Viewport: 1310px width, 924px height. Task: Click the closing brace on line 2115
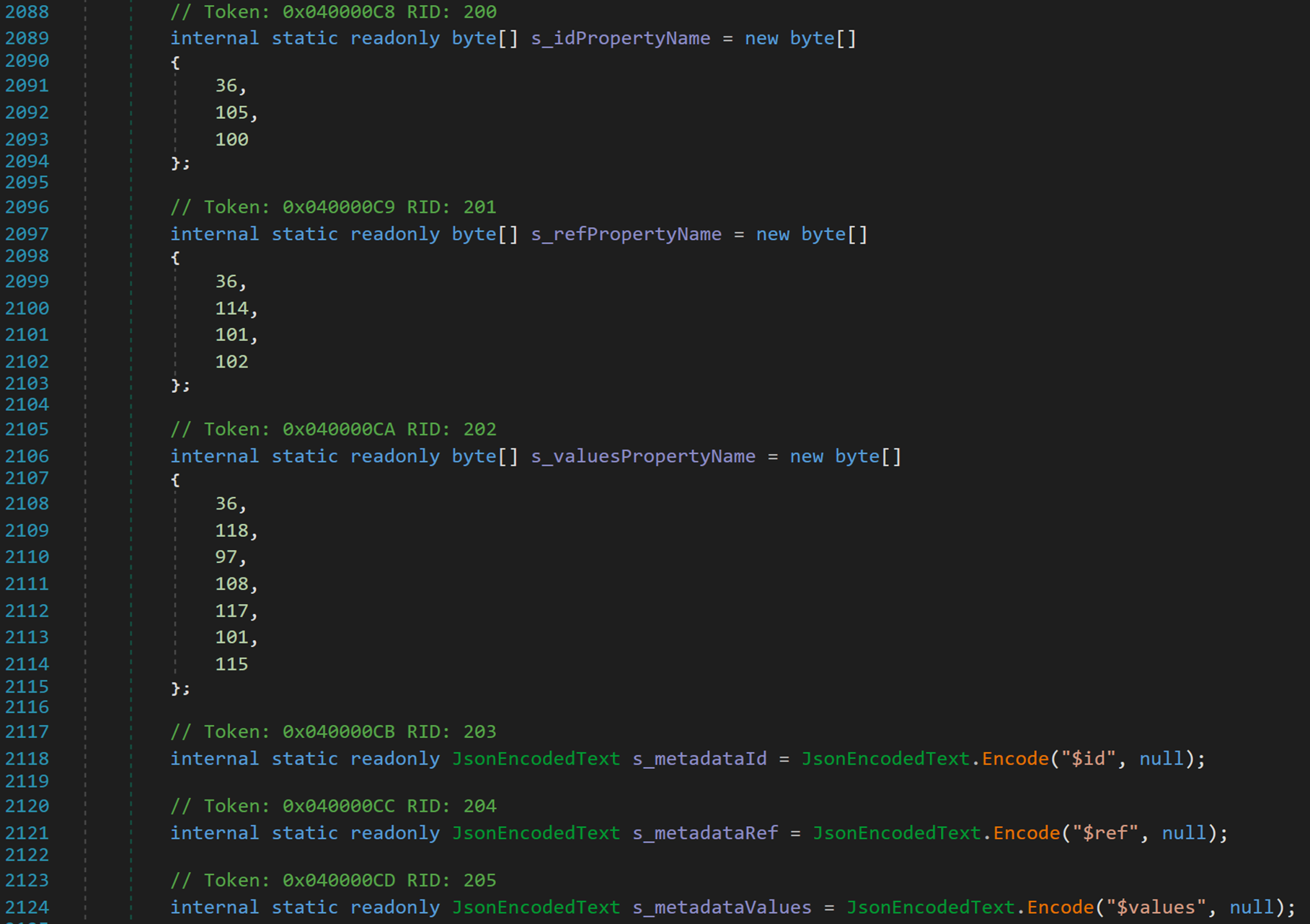175,688
